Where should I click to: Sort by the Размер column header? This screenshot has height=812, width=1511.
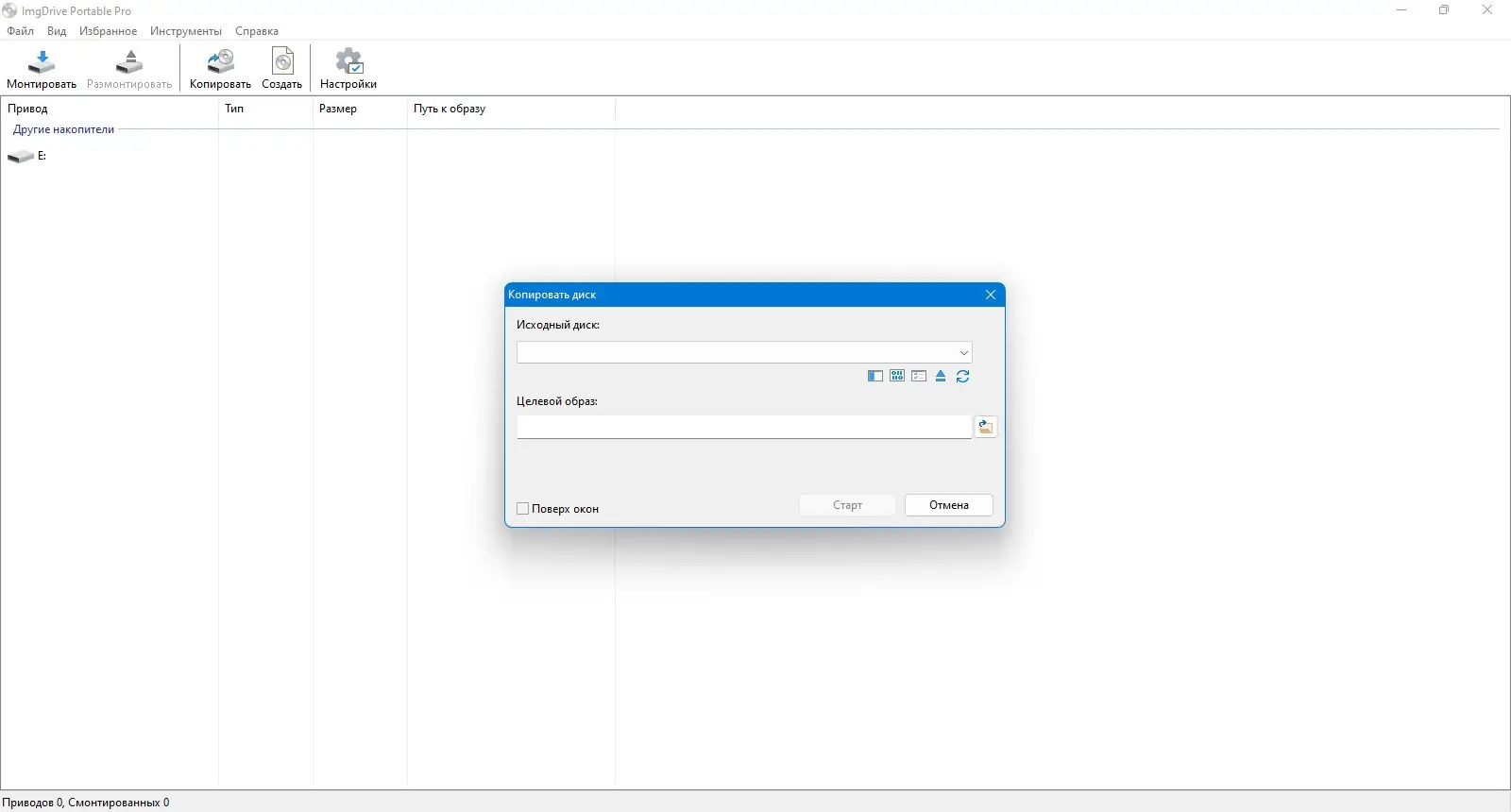(360, 109)
